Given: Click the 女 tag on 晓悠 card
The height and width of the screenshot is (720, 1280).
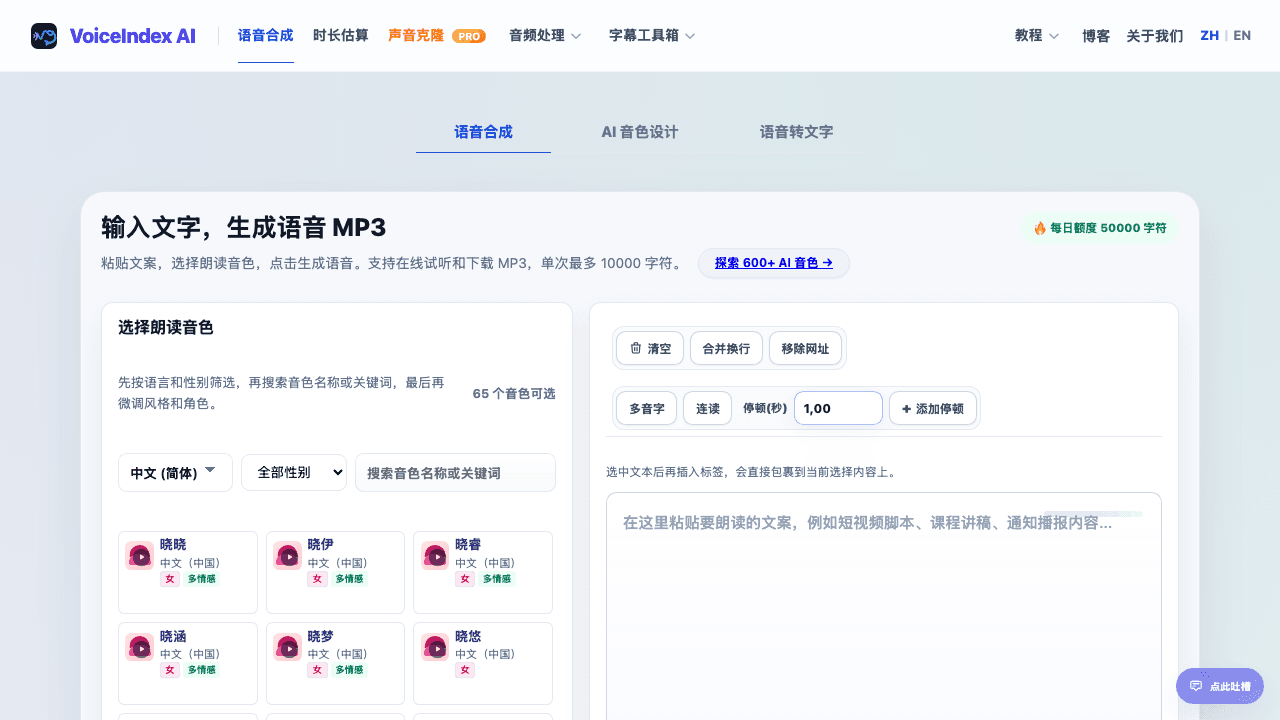Looking at the screenshot, I should tap(465, 670).
